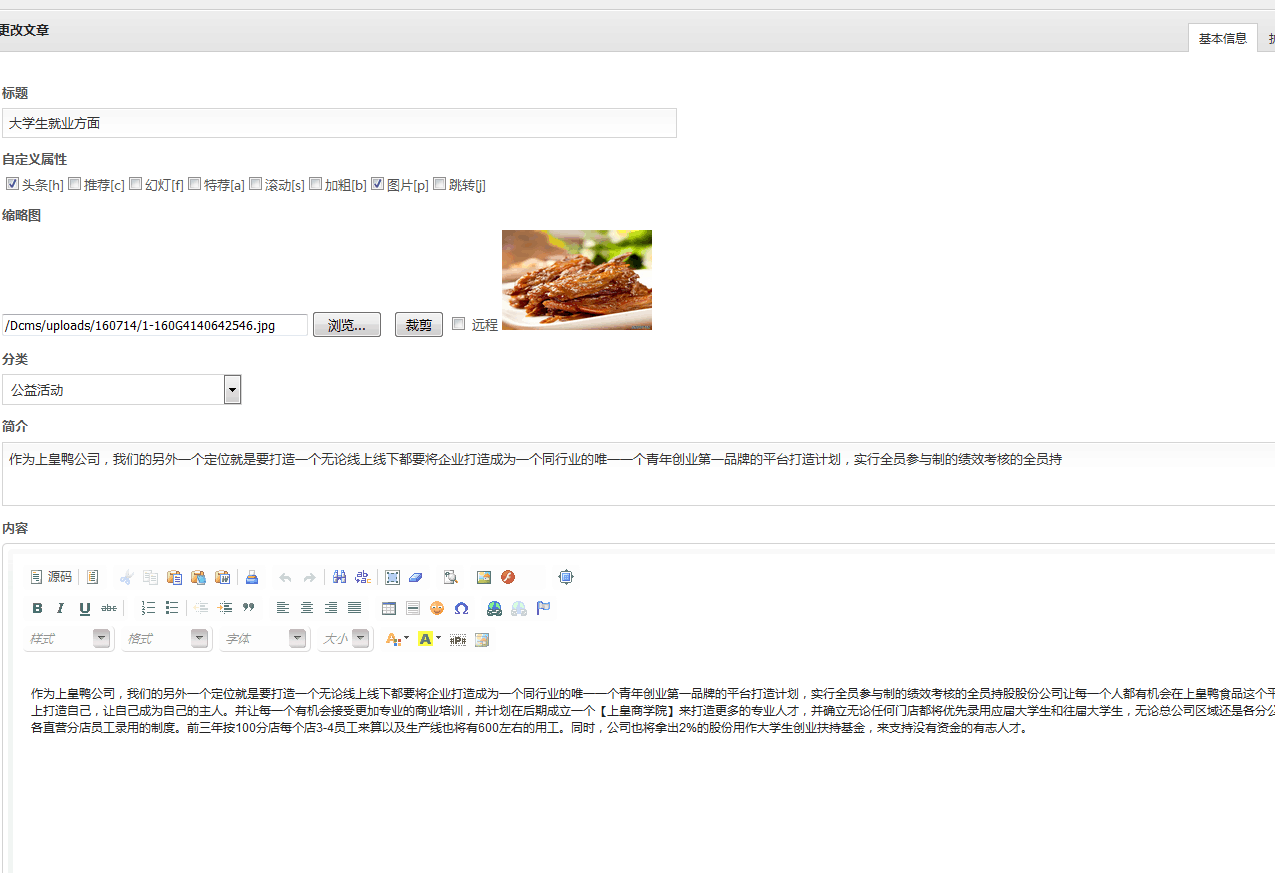Click the cut scissors icon
The height and width of the screenshot is (873, 1275).
126,577
